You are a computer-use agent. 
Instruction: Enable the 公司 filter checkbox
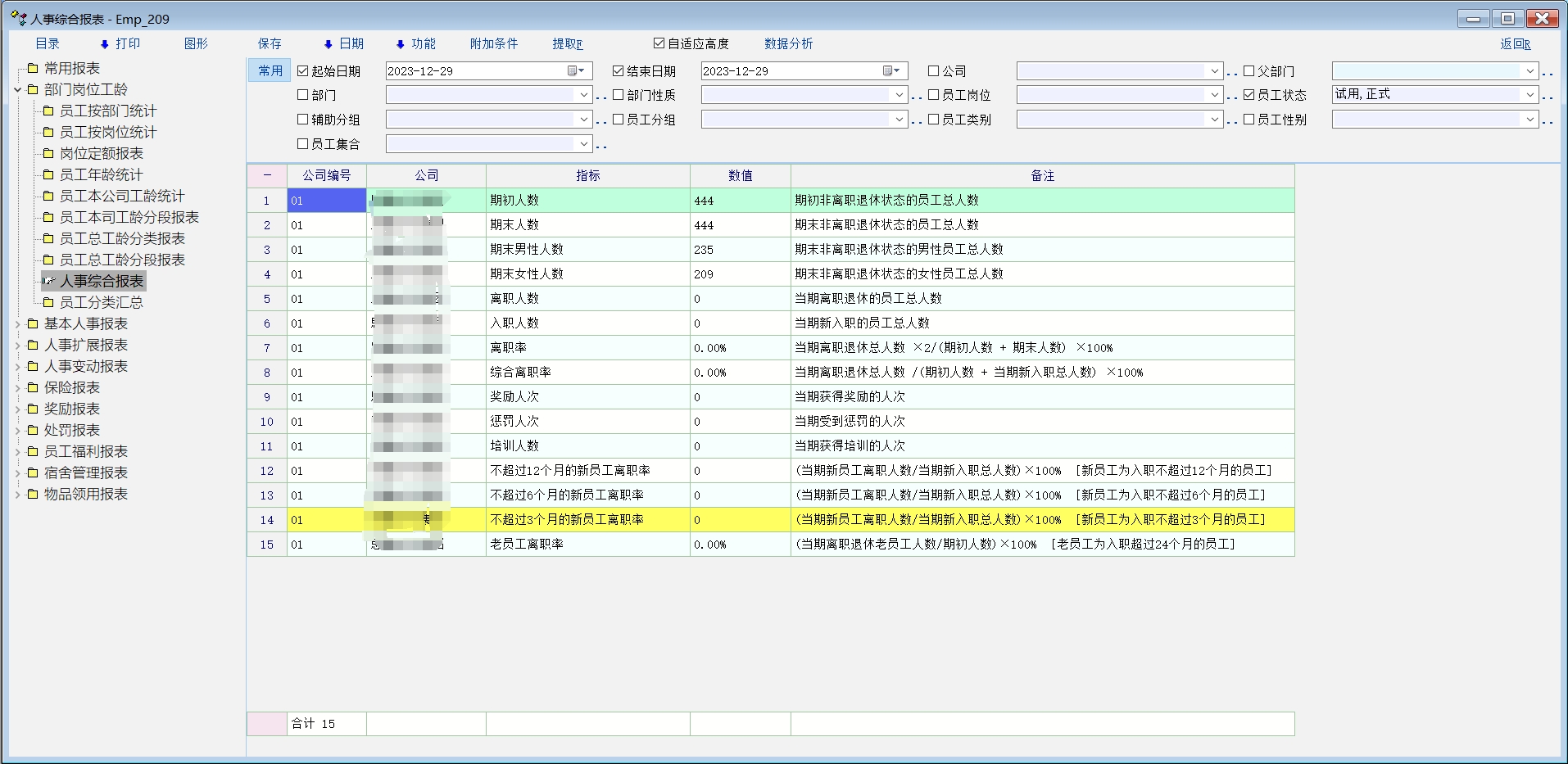(933, 71)
